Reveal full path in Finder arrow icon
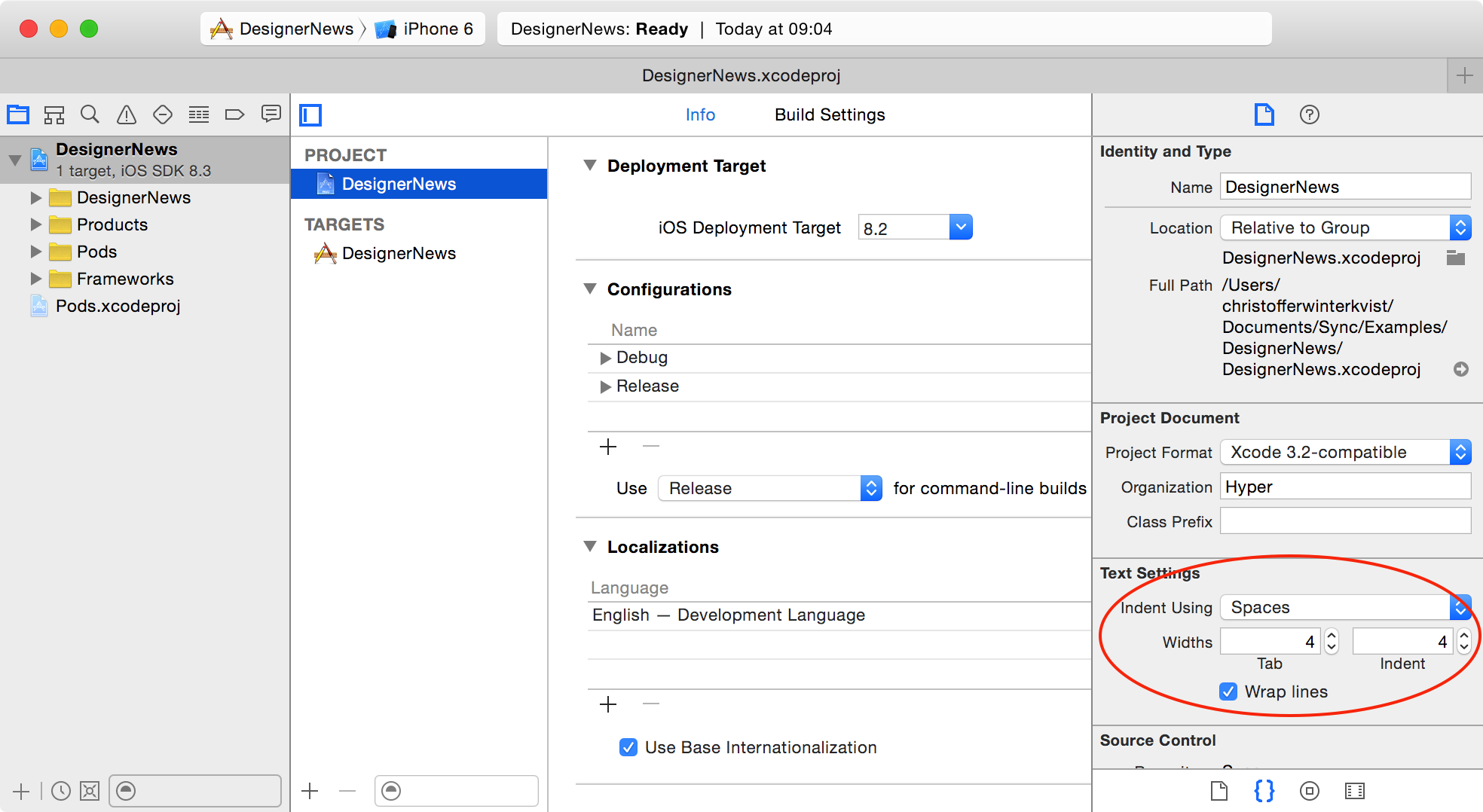The image size is (1483, 812). (1461, 369)
